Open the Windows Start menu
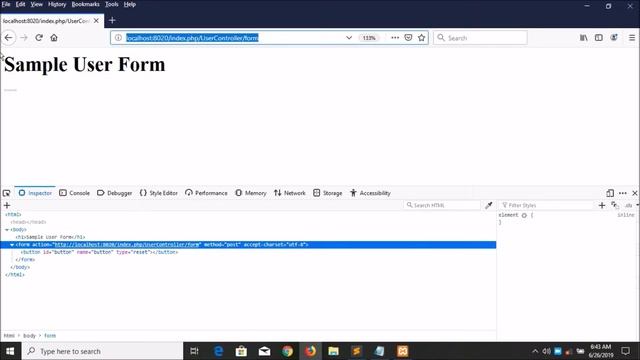The height and width of the screenshot is (360, 640). point(10,351)
